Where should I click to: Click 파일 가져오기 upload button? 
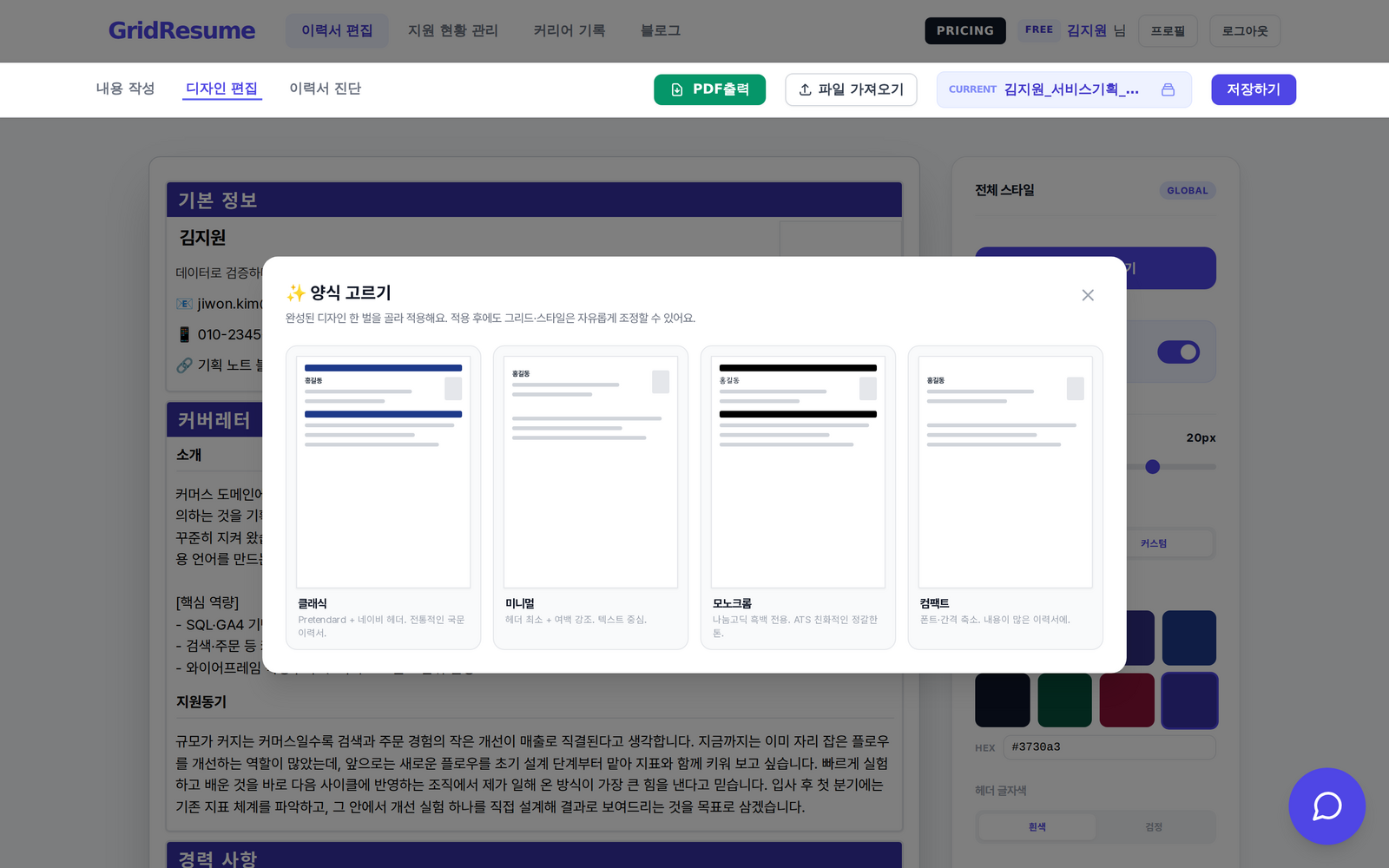851,89
